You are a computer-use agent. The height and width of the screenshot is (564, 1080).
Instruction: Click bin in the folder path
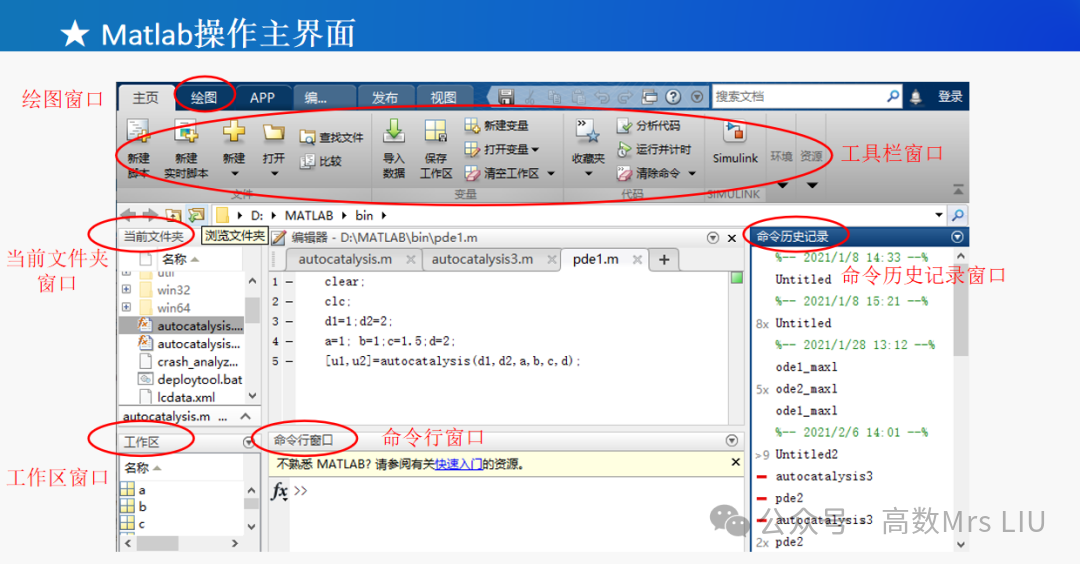(364, 216)
